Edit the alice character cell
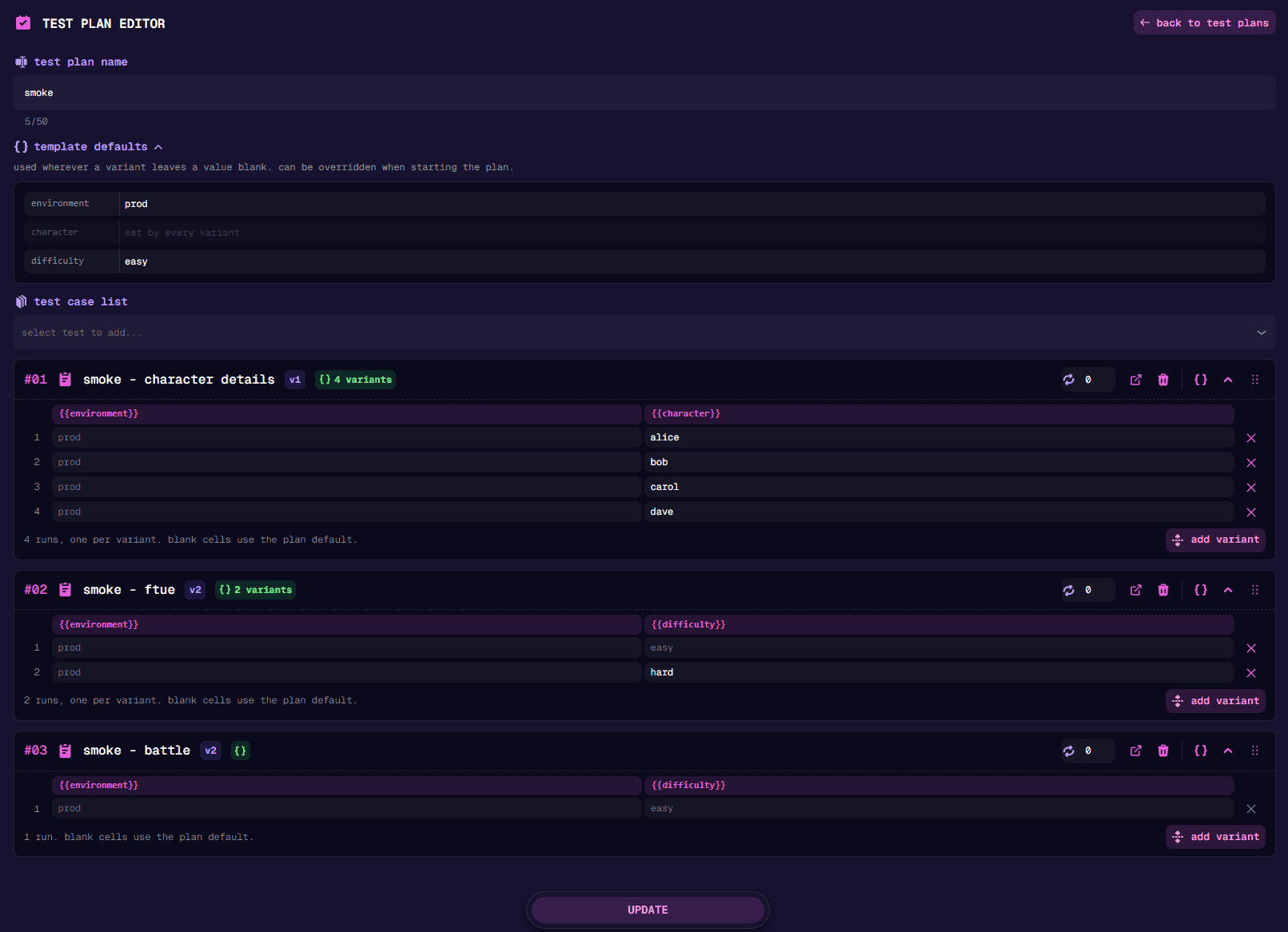Viewport: 1288px width, 932px height. click(x=939, y=437)
